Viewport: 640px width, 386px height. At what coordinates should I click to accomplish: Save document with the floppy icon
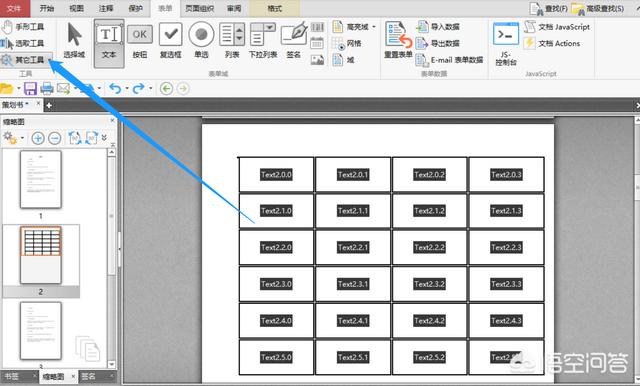(30, 88)
